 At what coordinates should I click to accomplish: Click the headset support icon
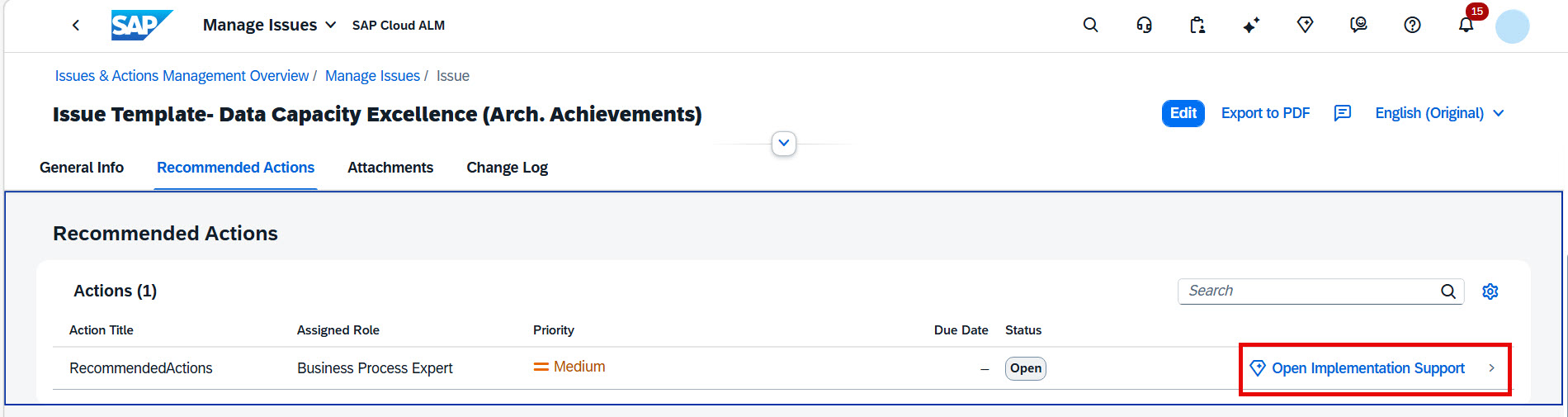(1144, 26)
